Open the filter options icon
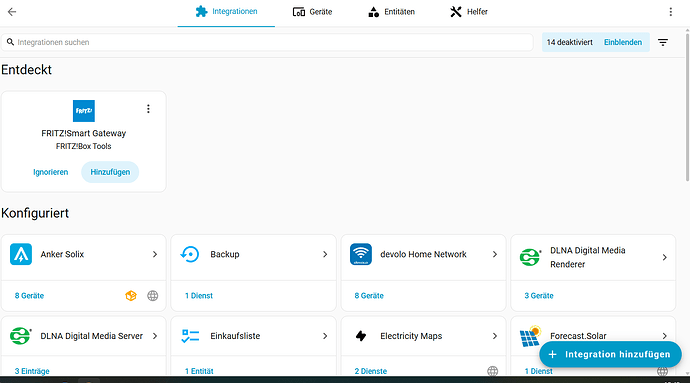 pyautogui.click(x=663, y=42)
